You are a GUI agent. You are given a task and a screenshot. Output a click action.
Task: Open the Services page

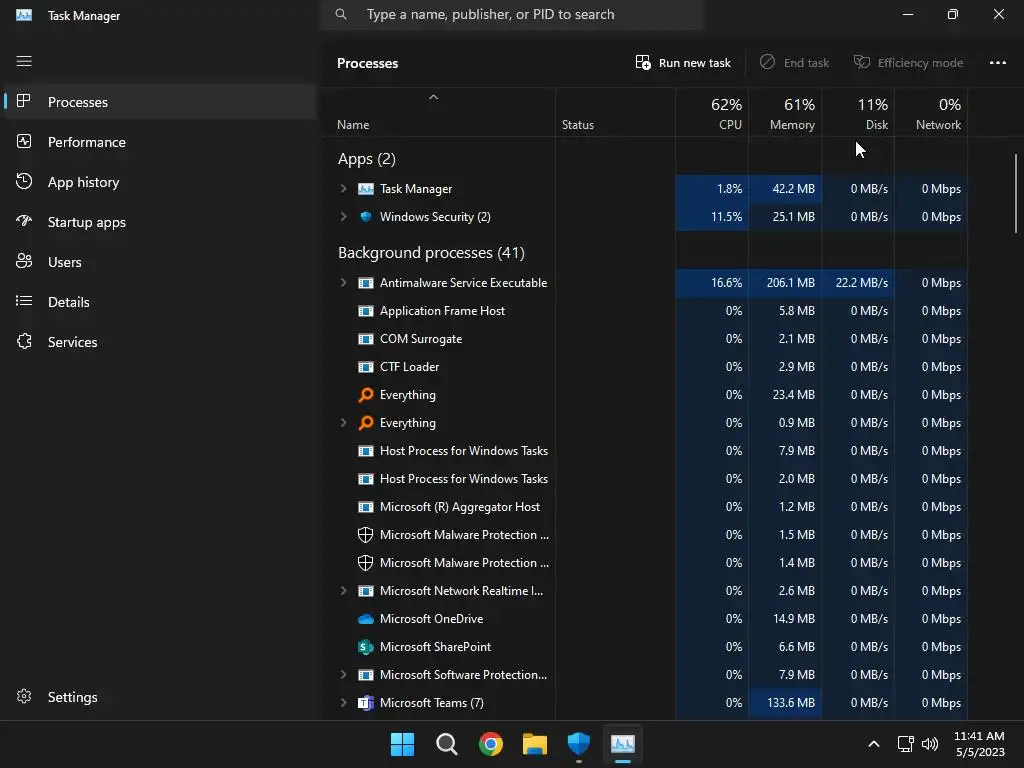[159, 342]
